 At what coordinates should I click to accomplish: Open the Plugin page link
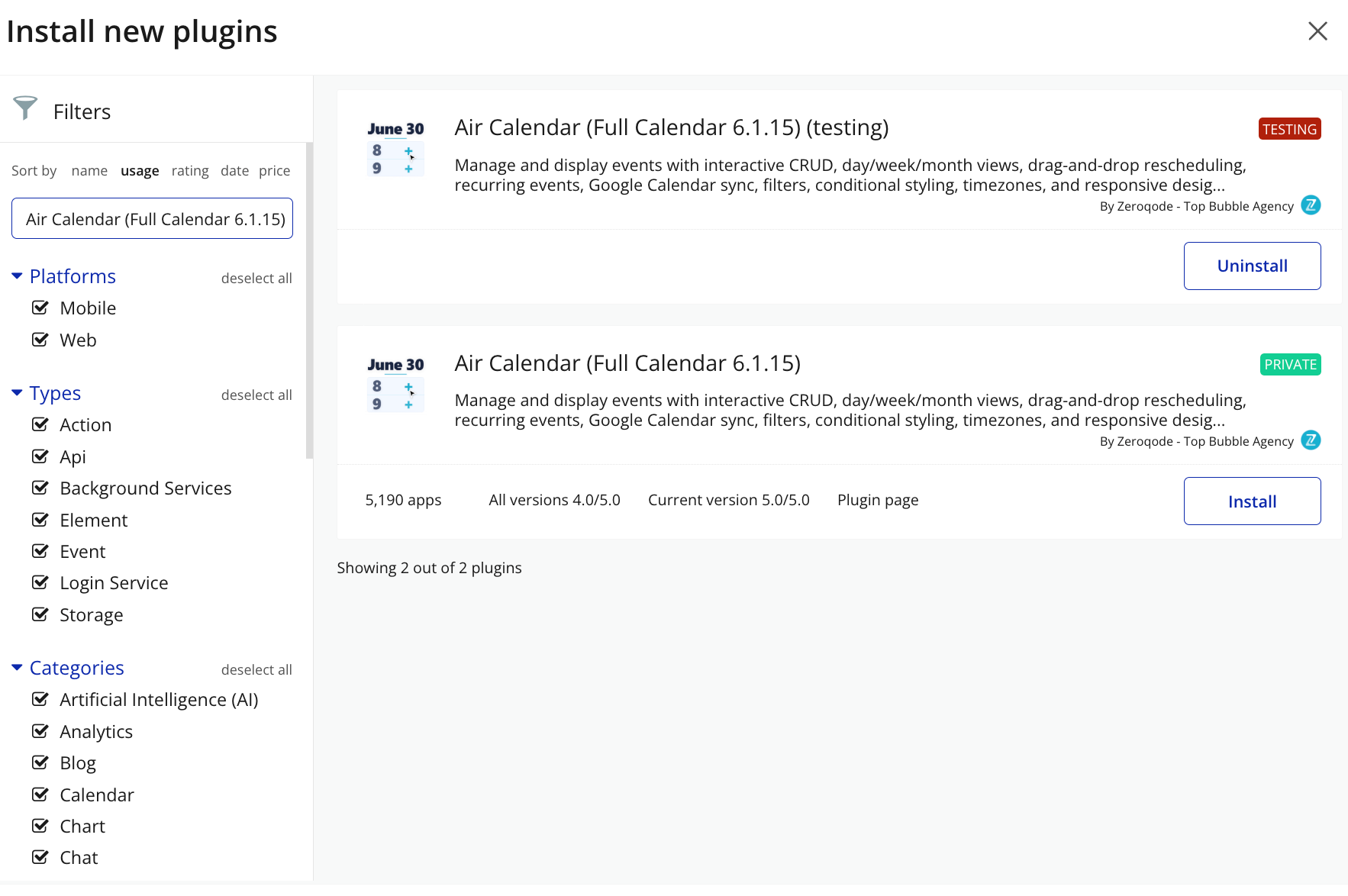(878, 501)
